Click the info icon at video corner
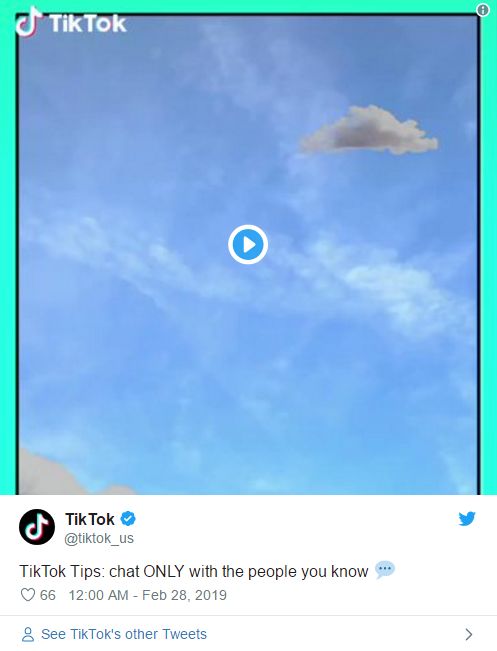 [x=482, y=10]
